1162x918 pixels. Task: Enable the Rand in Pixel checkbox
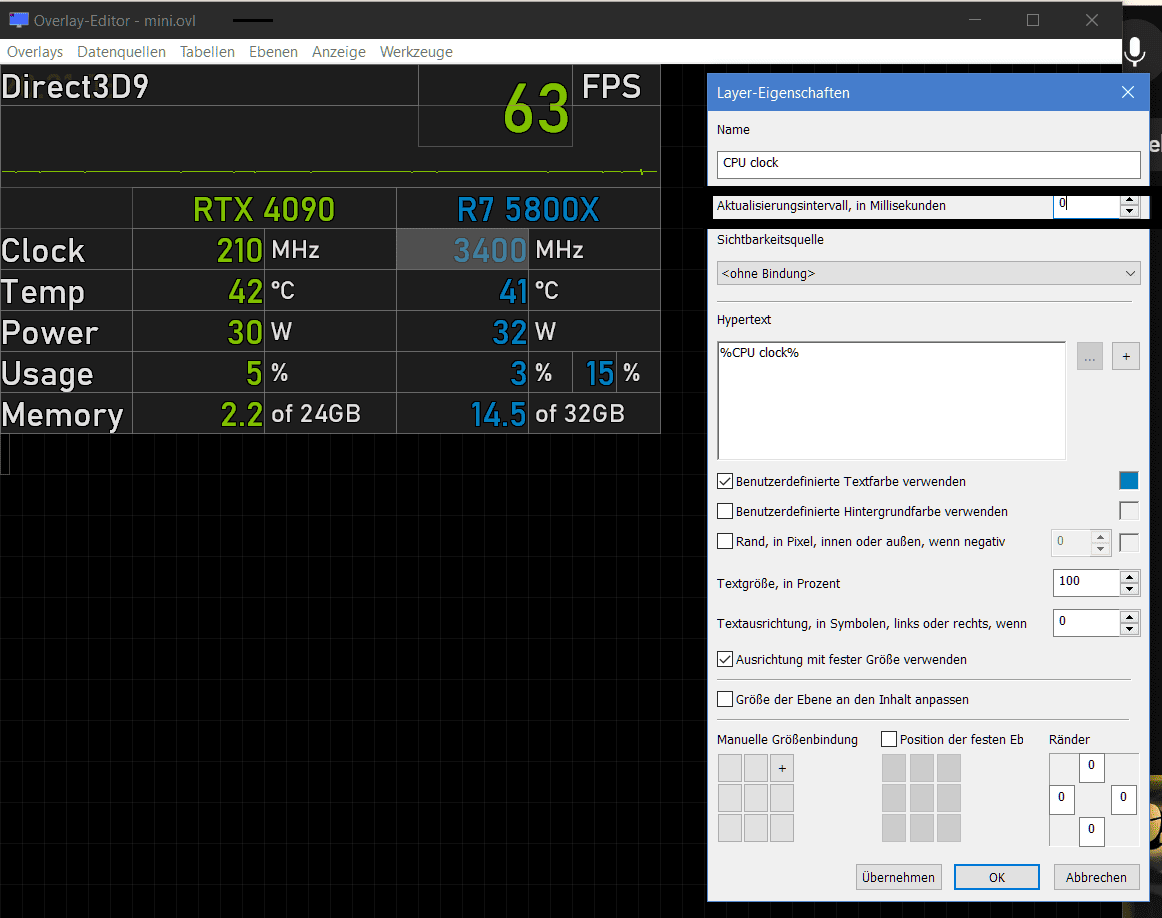pos(725,542)
